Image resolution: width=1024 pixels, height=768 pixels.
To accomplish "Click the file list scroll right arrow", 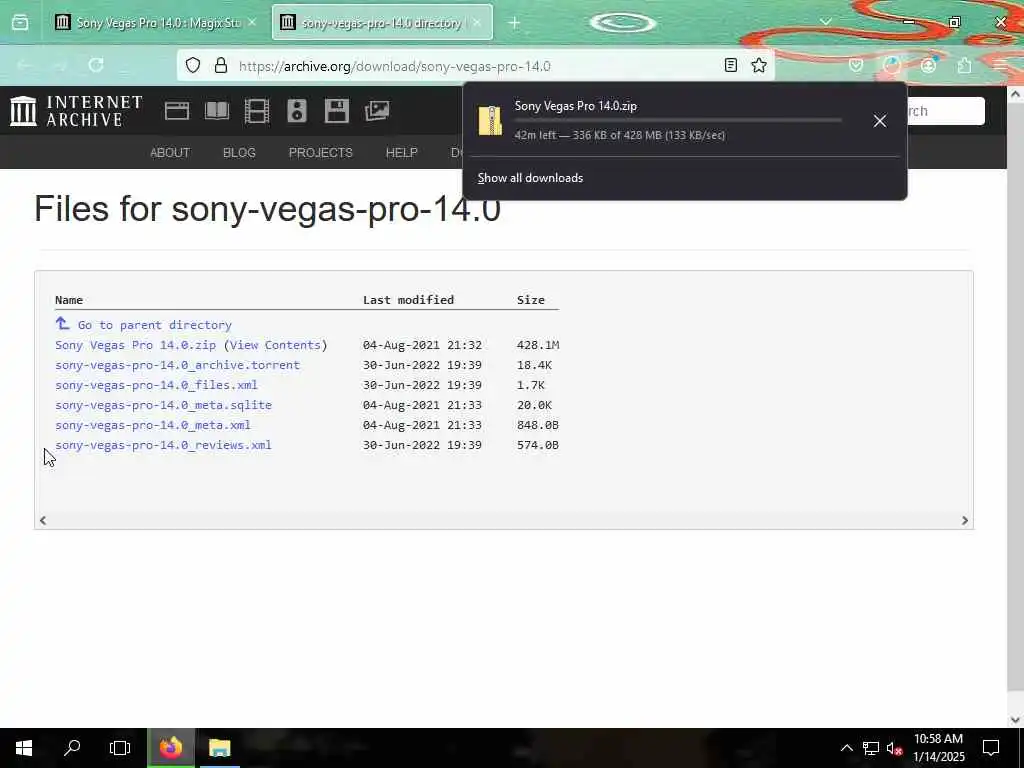I will pyautogui.click(x=965, y=520).
